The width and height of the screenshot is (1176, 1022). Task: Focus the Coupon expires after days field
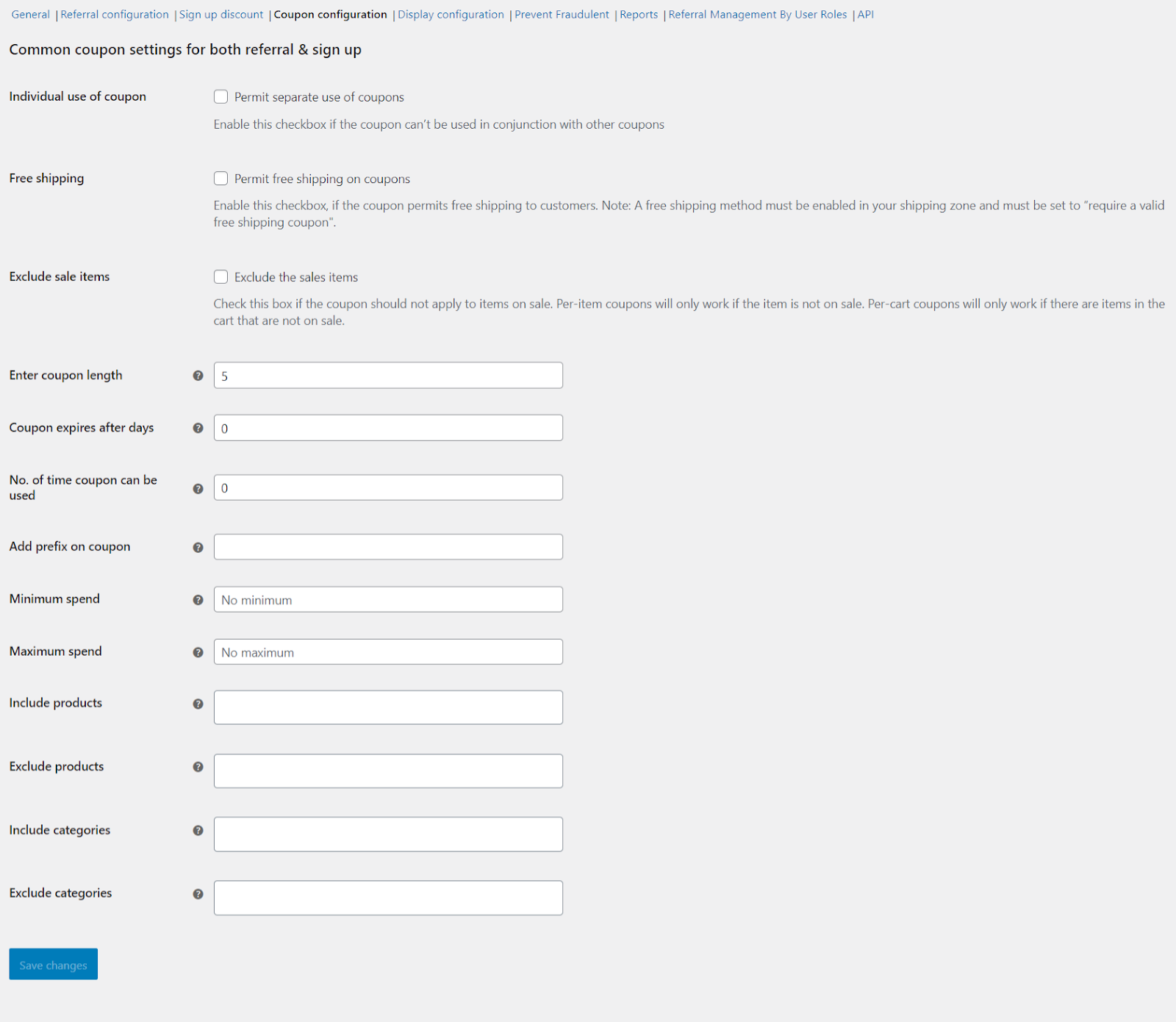coord(388,428)
